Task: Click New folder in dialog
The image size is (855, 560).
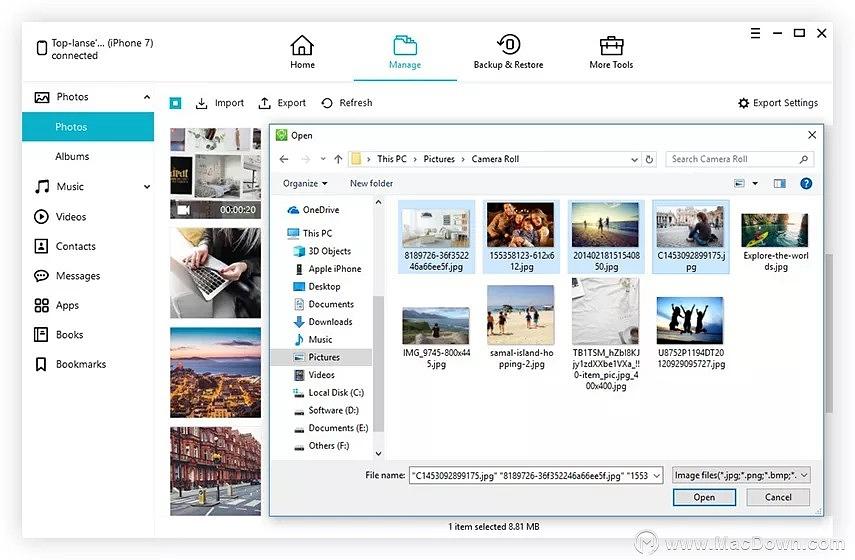Action: pyautogui.click(x=371, y=184)
